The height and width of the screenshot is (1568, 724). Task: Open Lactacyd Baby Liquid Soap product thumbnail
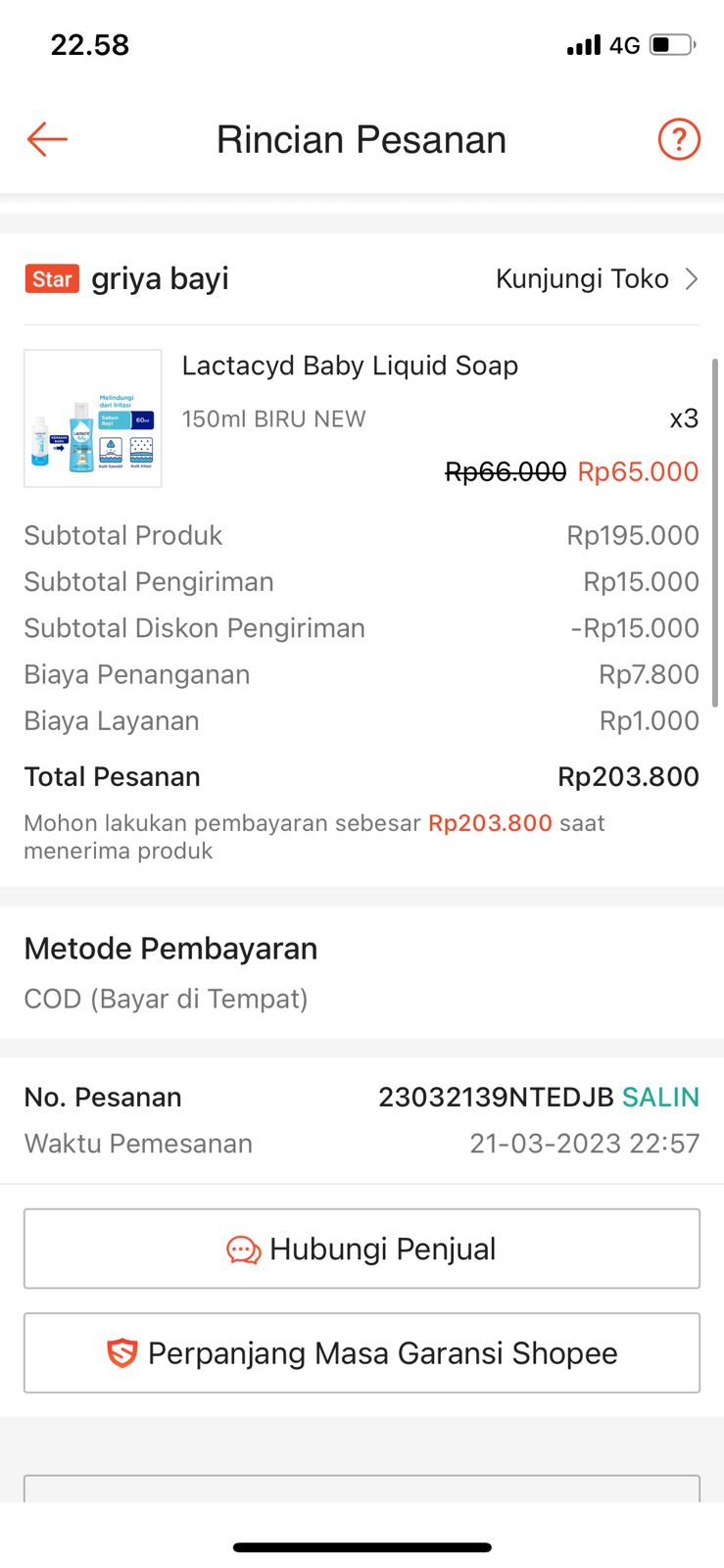click(x=93, y=418)
